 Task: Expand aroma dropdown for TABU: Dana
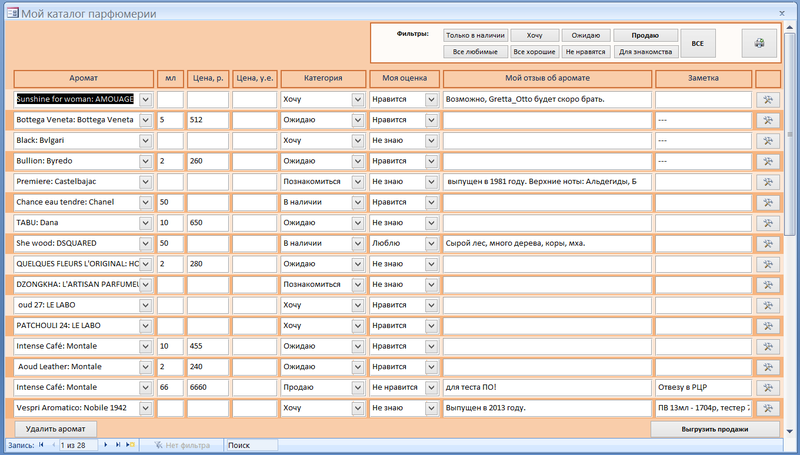point(145,223)
